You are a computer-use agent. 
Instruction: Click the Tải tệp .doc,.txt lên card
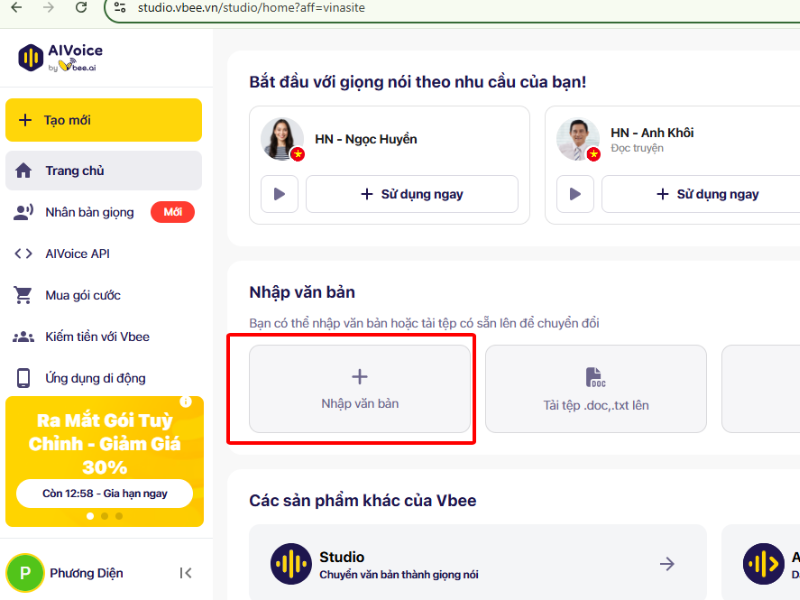tap(596, 389)
